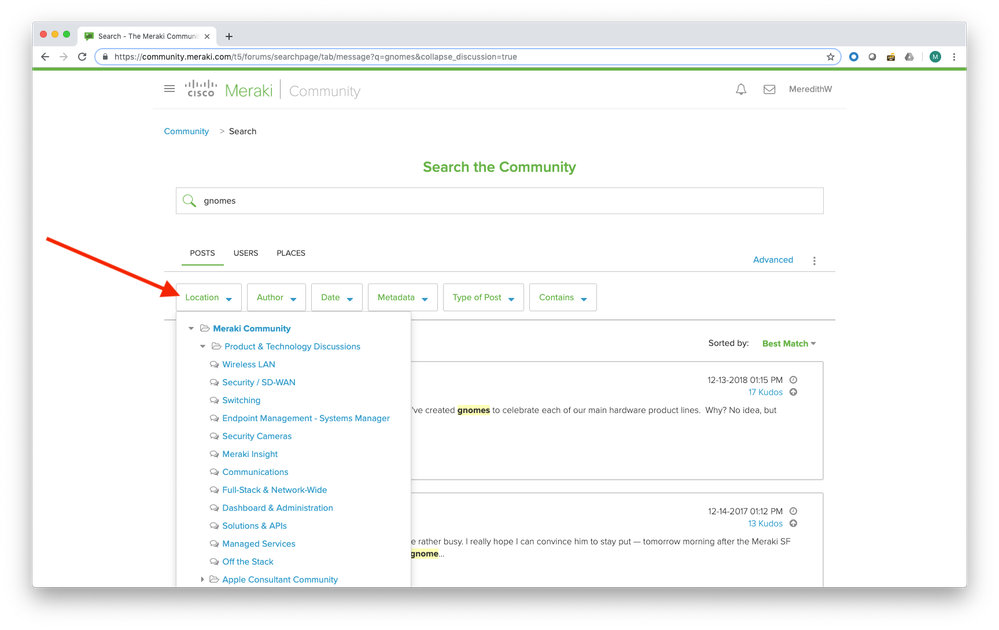
Task: Change sort order from Best Match
Action: point(788,344)
